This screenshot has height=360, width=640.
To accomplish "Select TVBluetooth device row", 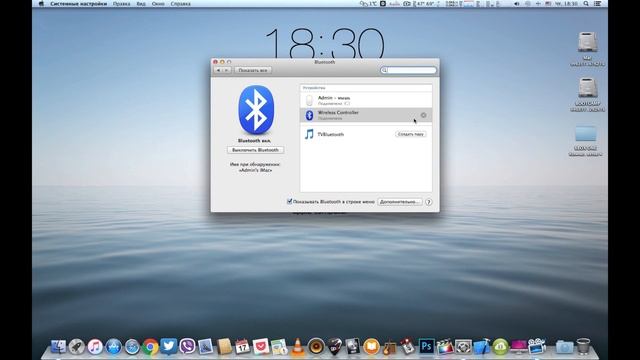I will (x=366, y=134).
